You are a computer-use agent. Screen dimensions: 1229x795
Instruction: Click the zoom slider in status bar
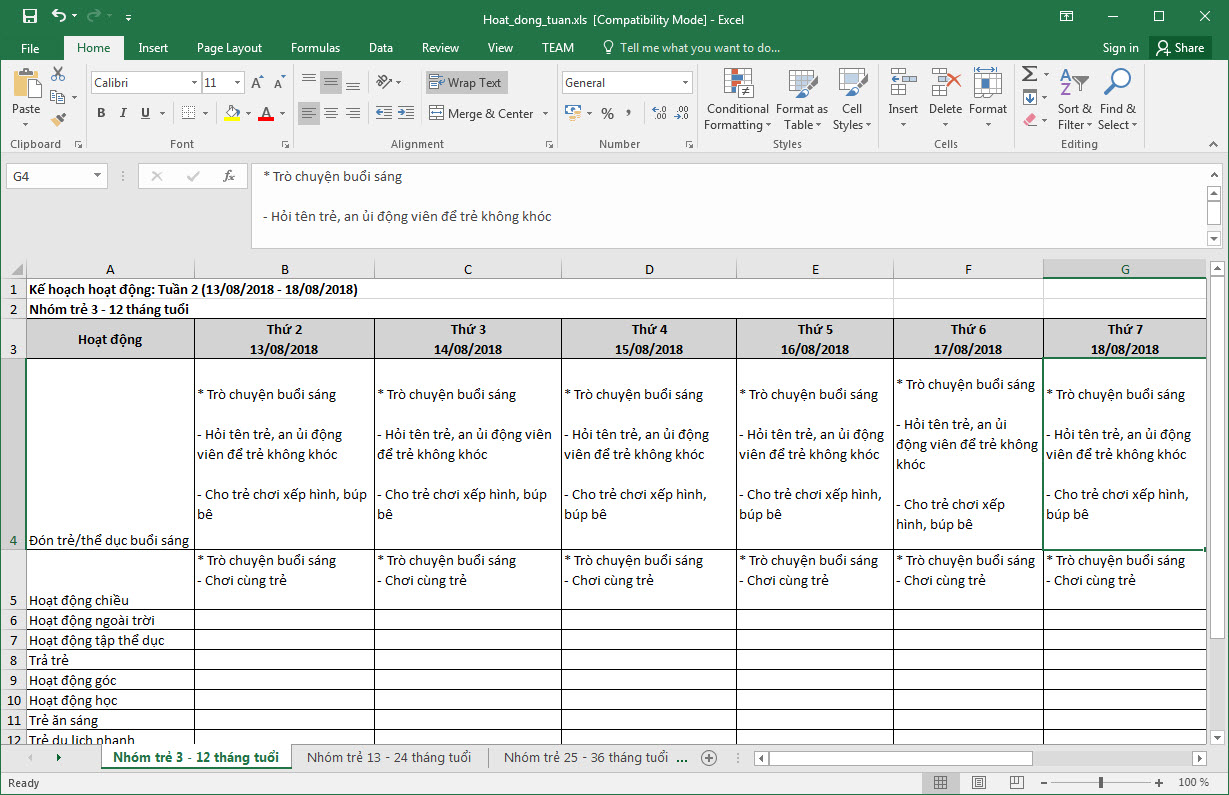(1101, 782)
